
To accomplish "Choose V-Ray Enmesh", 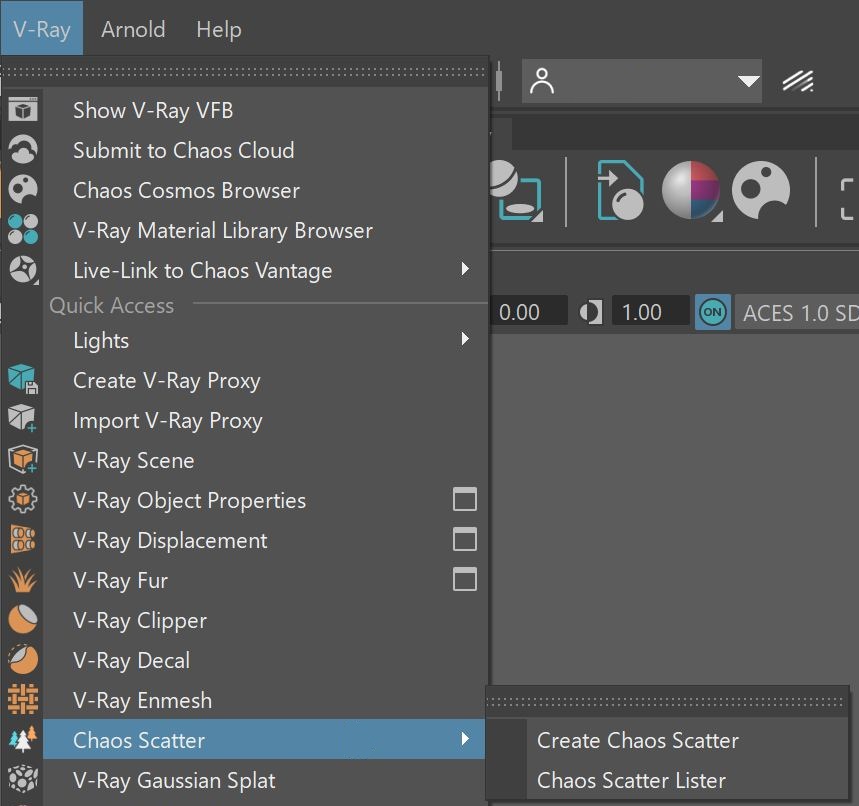I will point(265,700).
